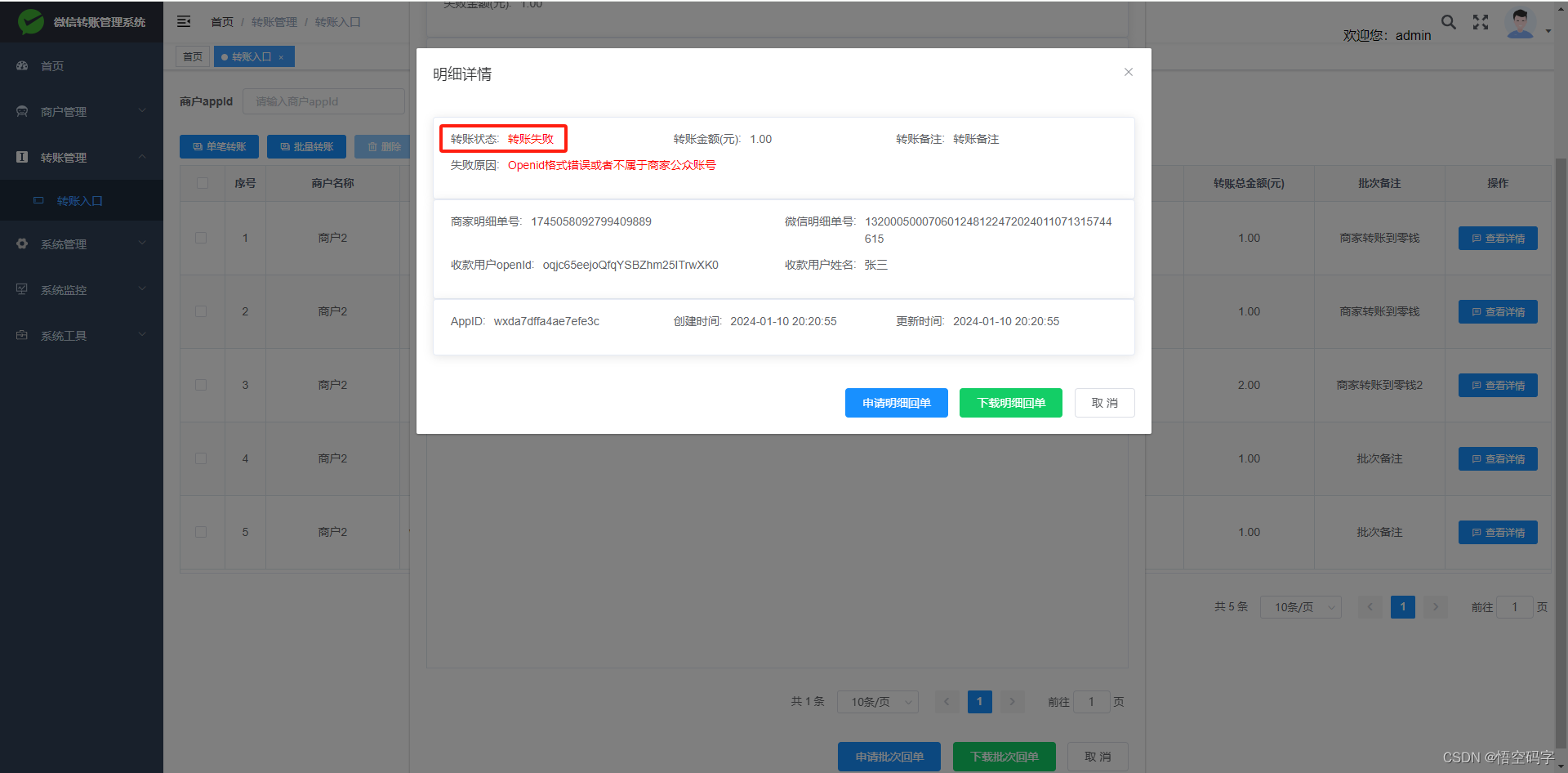This screenshot has height=773, width=1568.
Task: Open the 10条/页 dropdown in batch dialog pager
Action: tap(878, 702)
